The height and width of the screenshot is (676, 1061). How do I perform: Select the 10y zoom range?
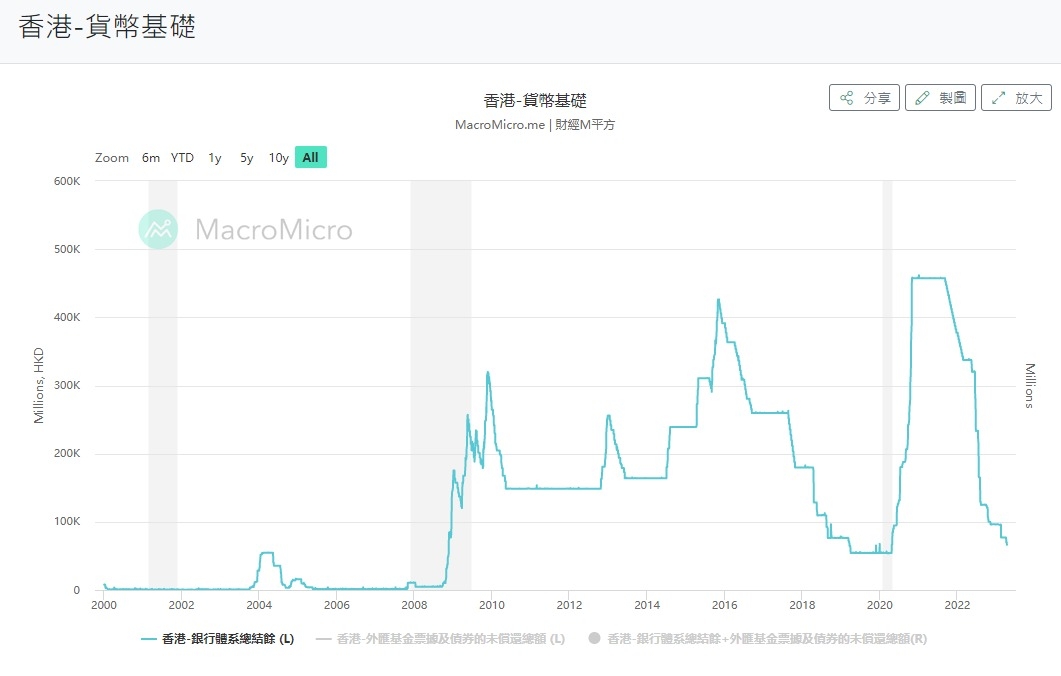278,157
